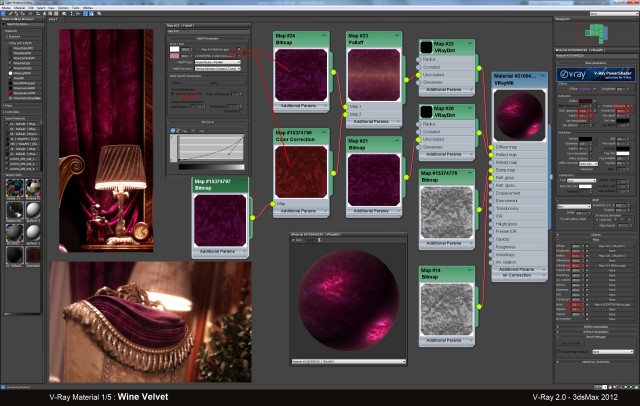Click the red X Delete Selected toolbar icon
This screenshot has width=640, height=406.
pos(30,13)
